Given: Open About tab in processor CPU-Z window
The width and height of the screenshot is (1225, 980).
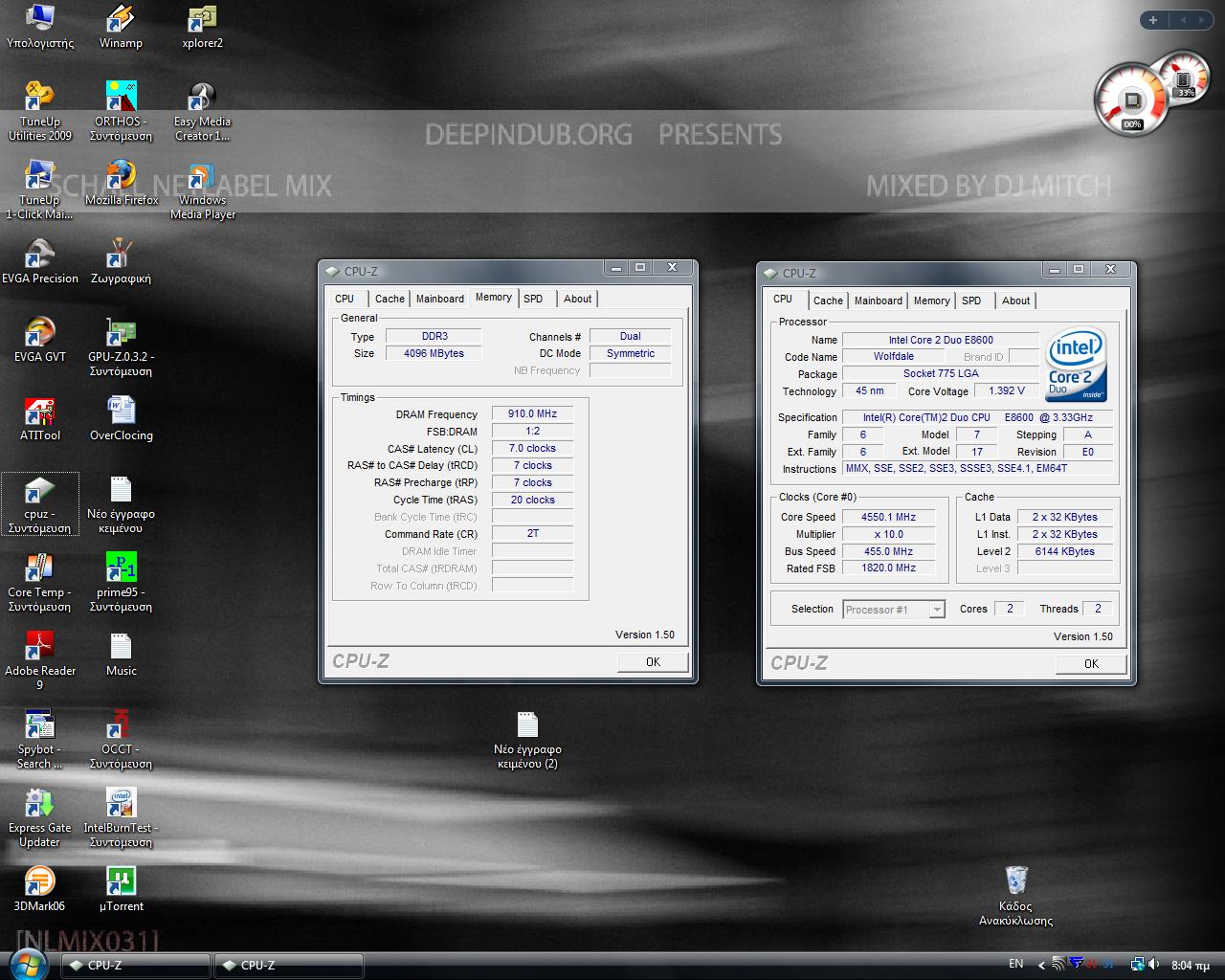Looking at the screenshot, I should tap(1015, 301).
